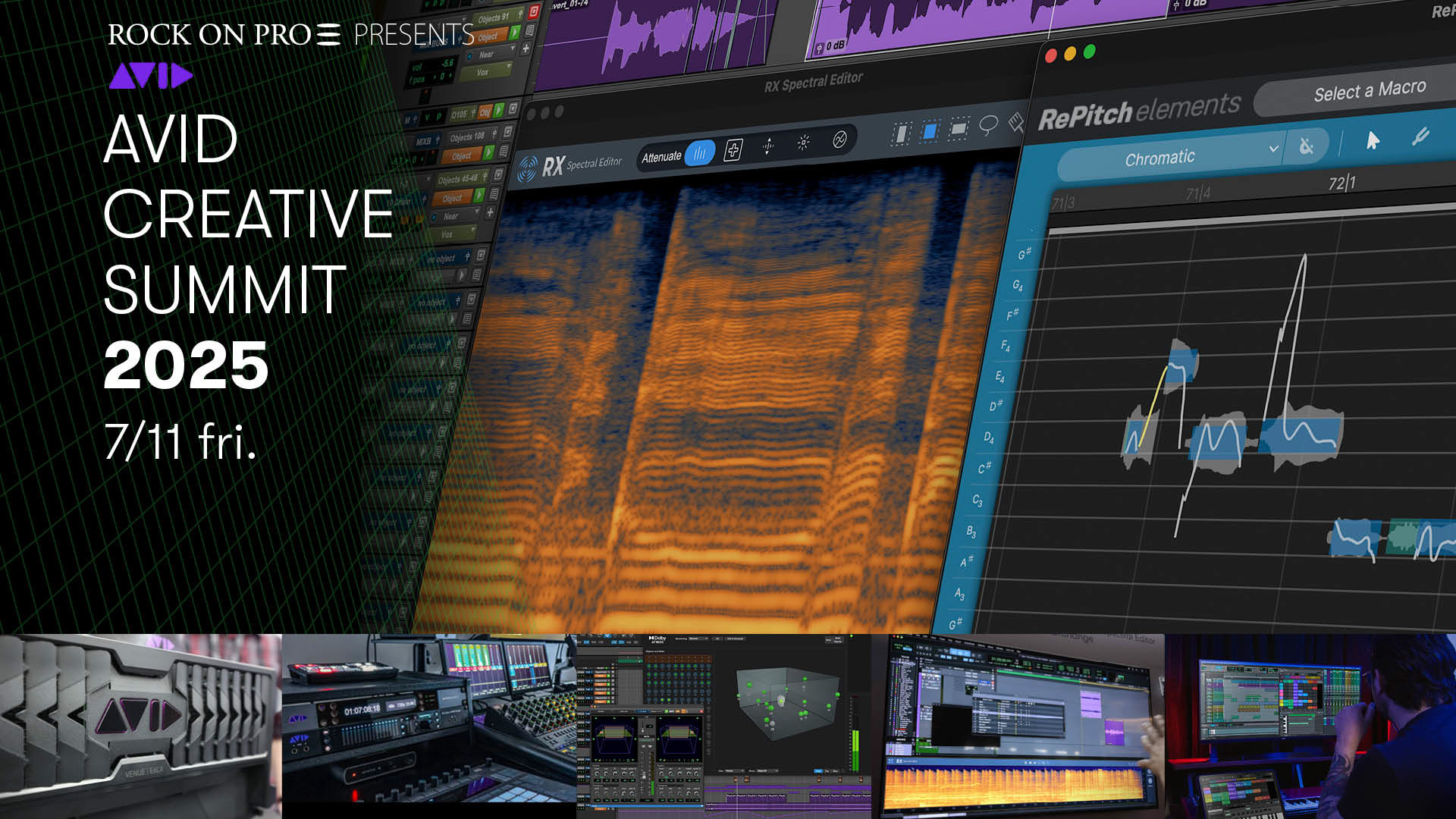Open the Pro Tools RX screen thumbnail
Viewport: 1456px width, 819px height.
(x=1018, y=726)
